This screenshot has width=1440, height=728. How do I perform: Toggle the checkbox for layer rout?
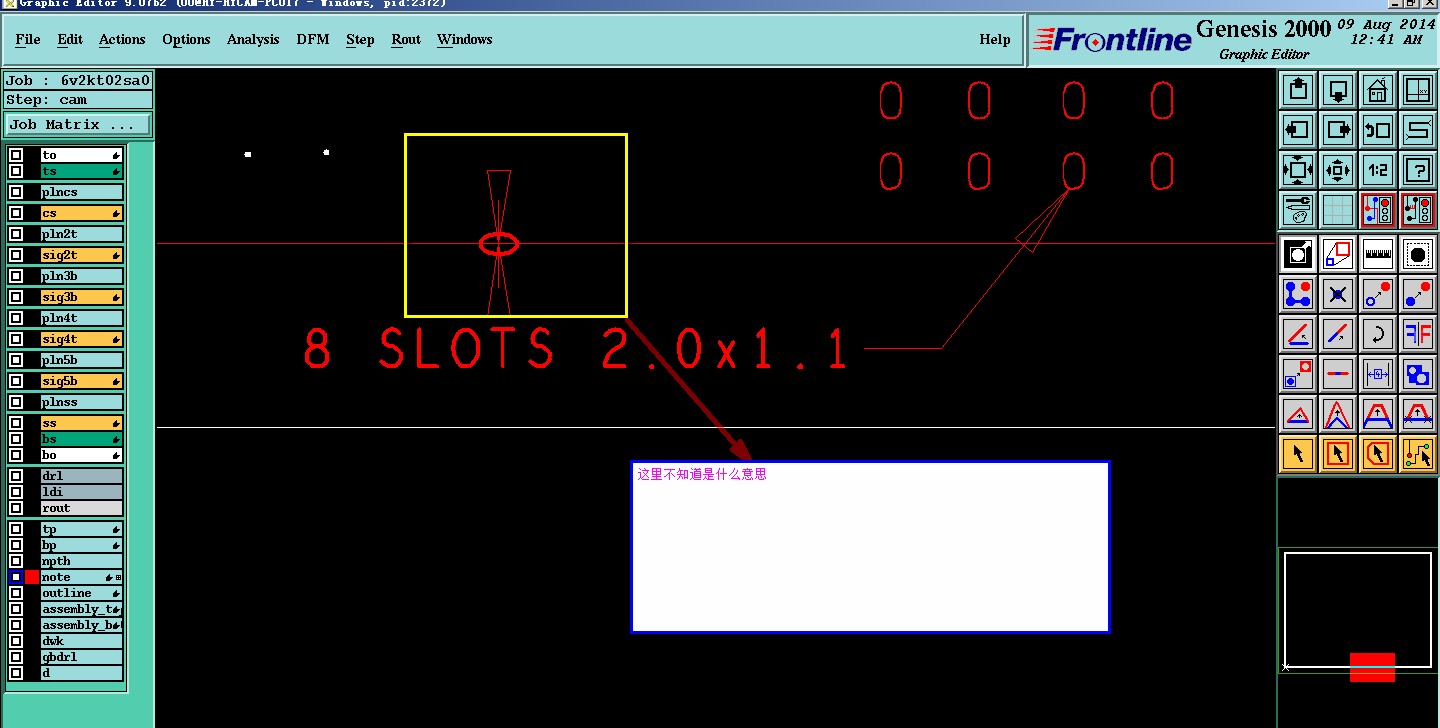(16, 508)
